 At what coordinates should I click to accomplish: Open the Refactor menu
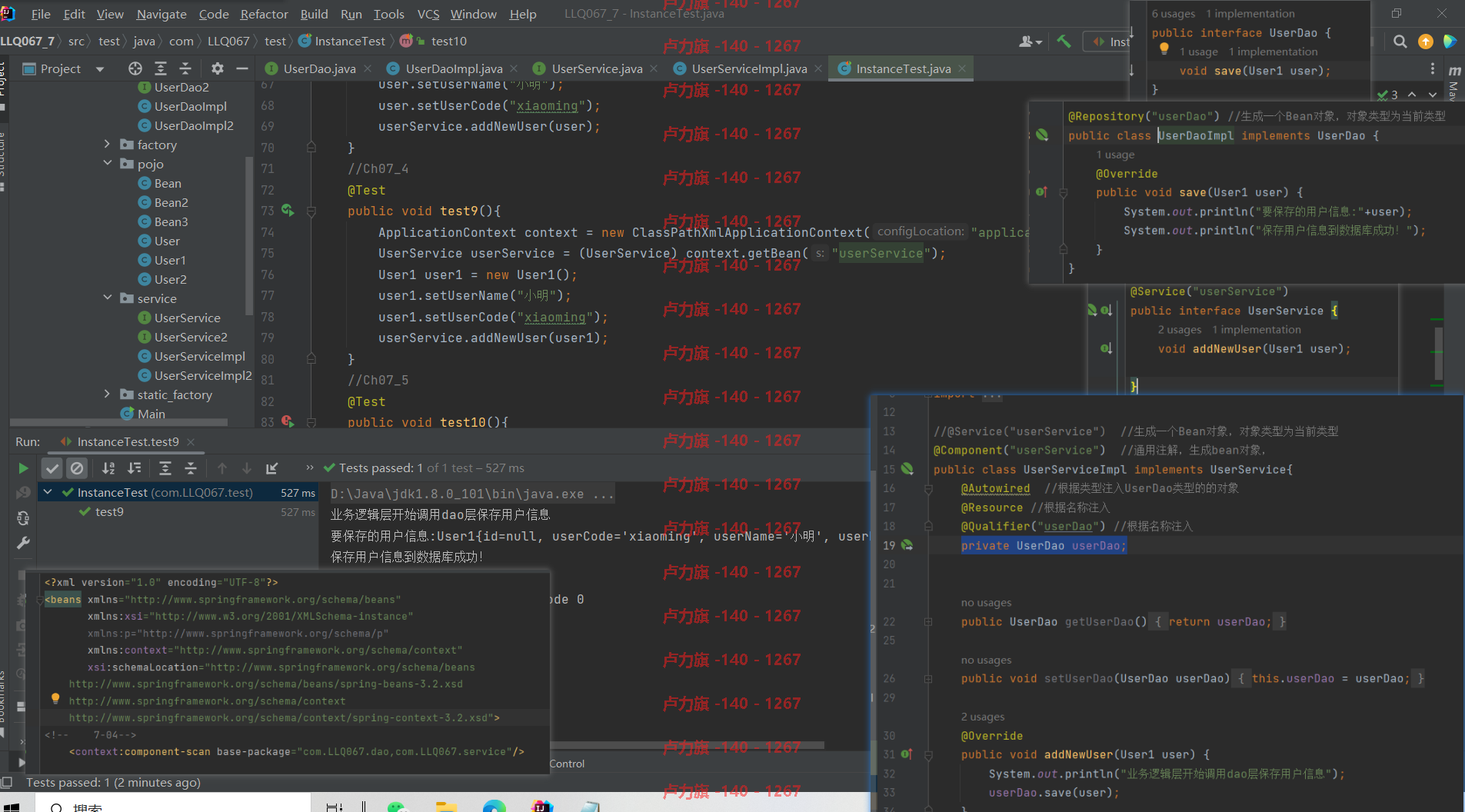(264, 14)
